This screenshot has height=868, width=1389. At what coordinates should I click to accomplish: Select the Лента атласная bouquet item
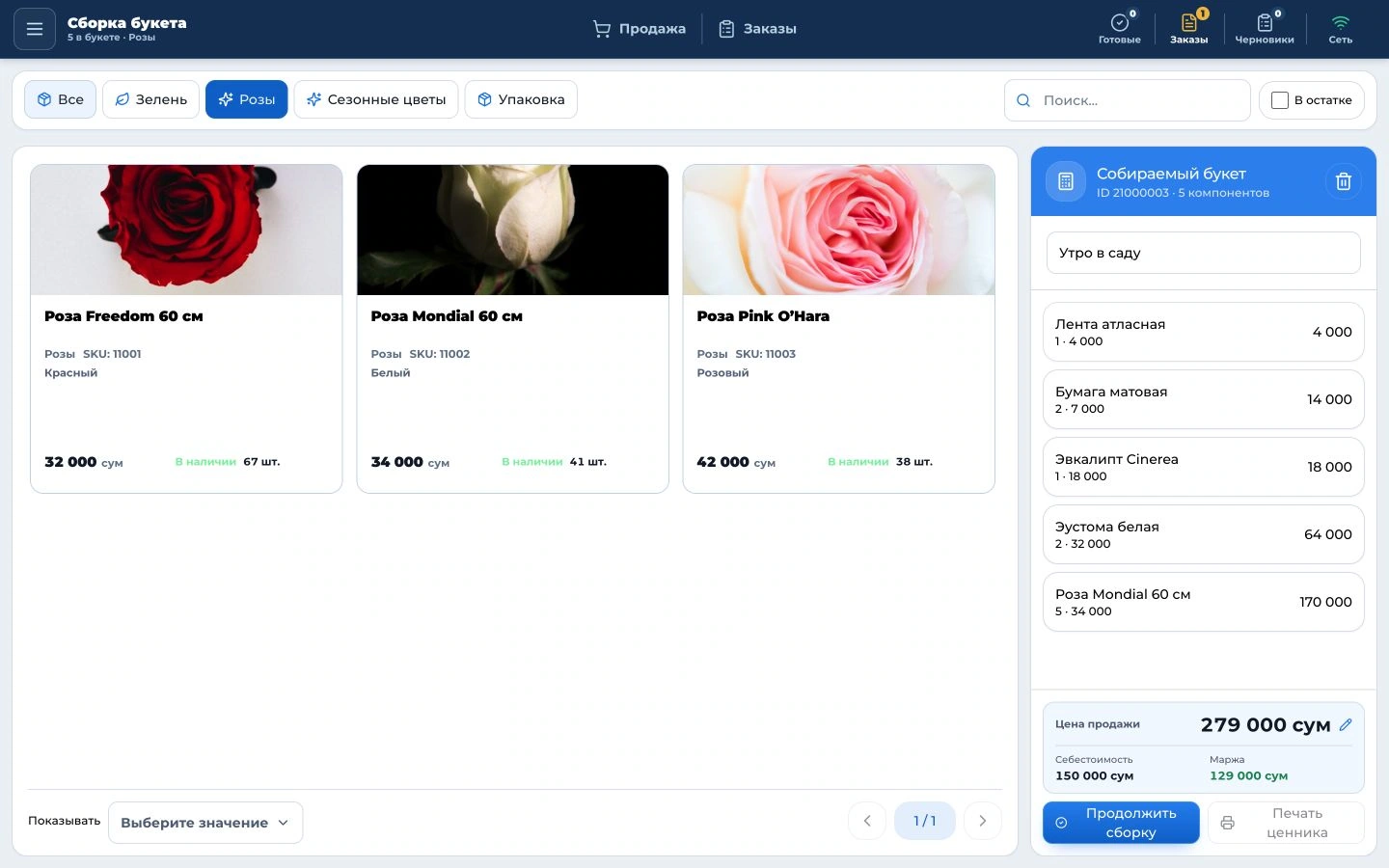(x=1204, y=332)
